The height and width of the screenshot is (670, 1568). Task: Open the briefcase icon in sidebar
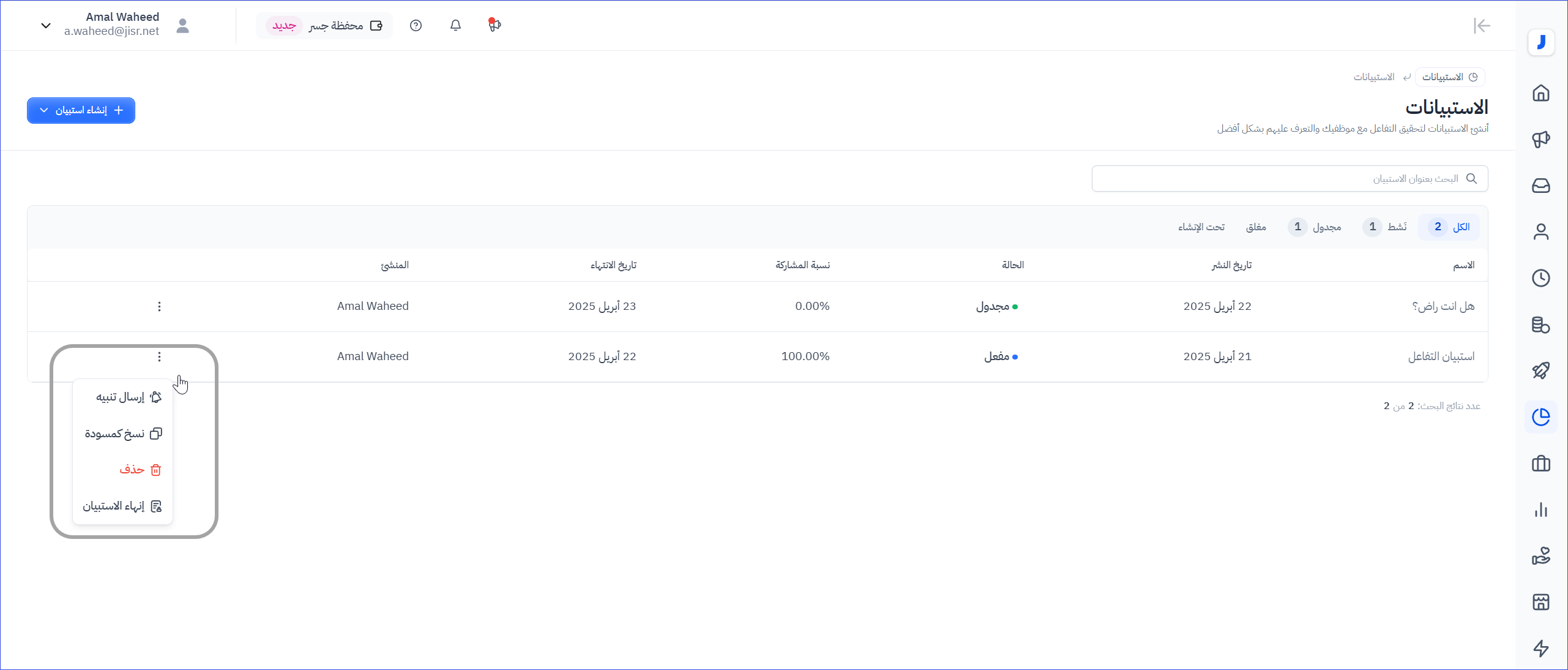coord(1540,464)
